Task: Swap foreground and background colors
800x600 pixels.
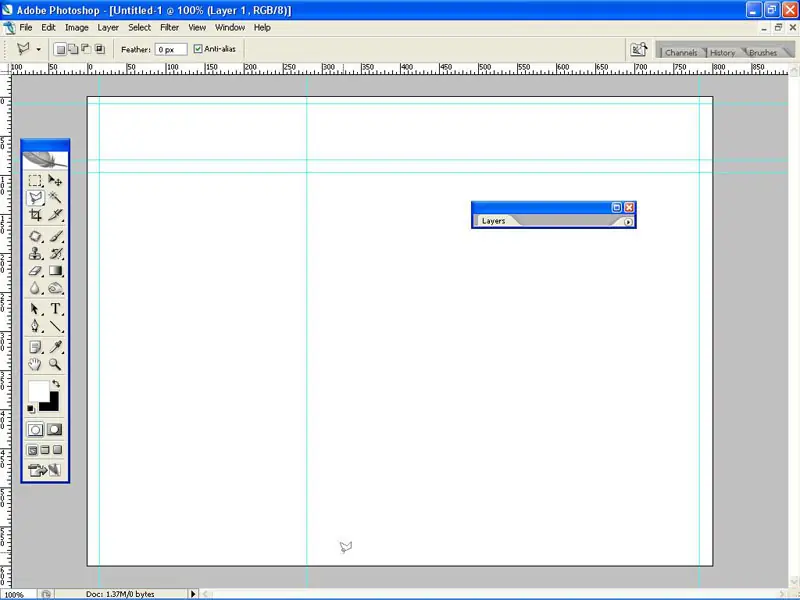Action: (x=56, y=384)
